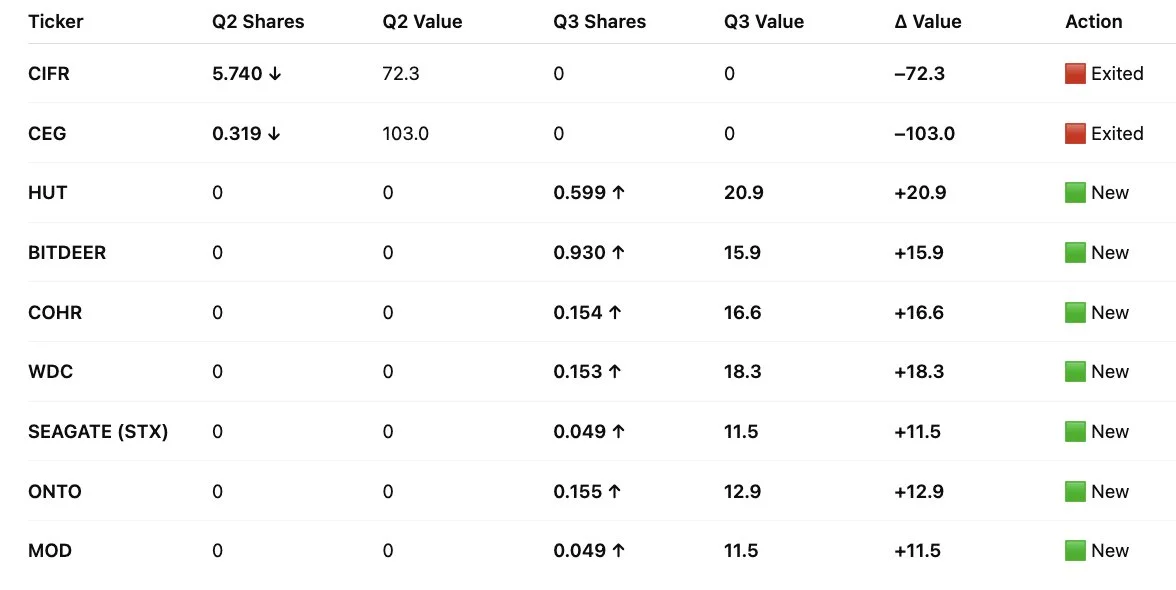
Task: Click the up arrow next to 0.599
Action: (x=618, y=193)
